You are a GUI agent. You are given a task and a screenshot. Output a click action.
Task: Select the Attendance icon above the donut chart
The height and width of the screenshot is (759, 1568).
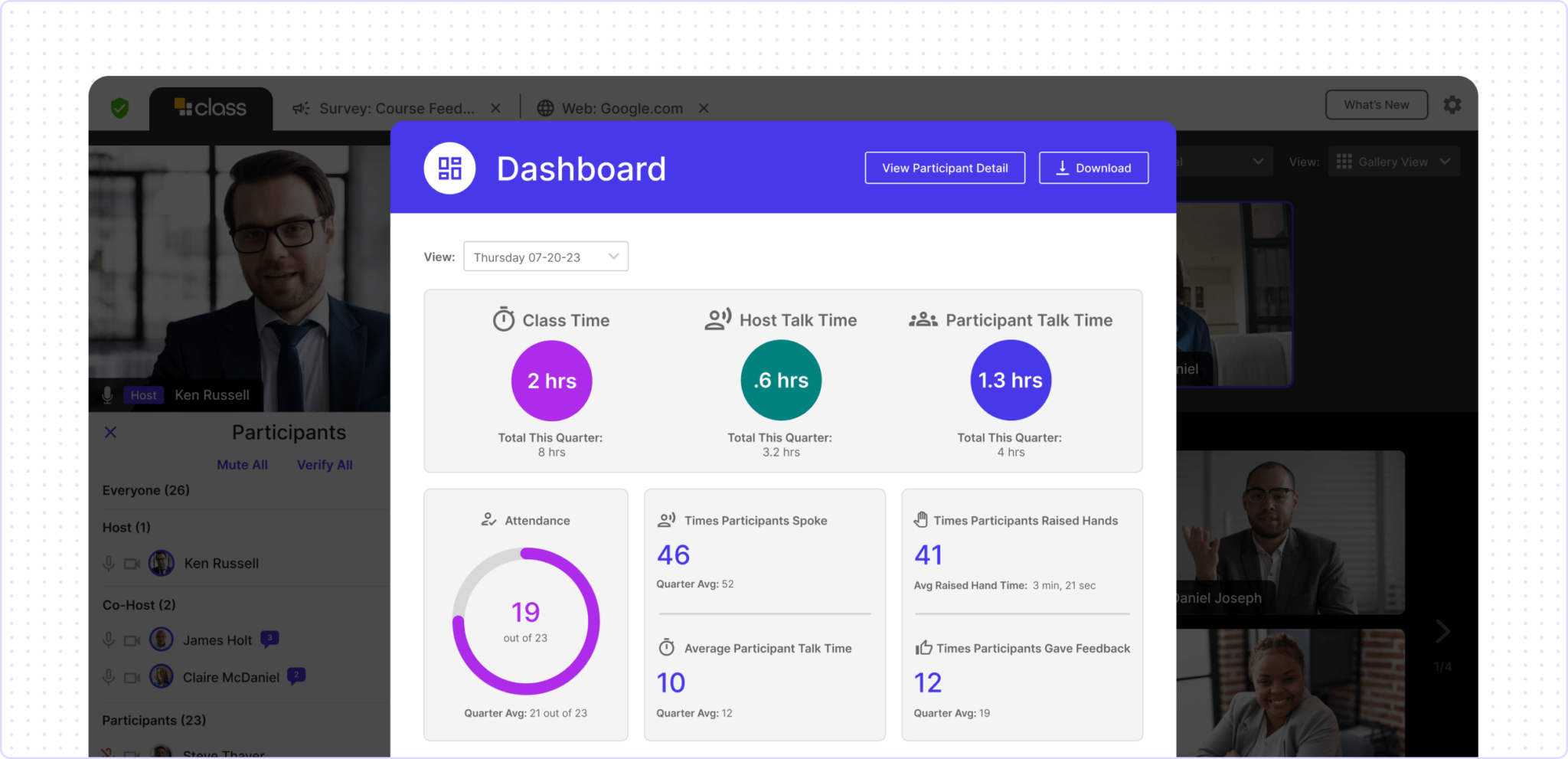tap(488, 519)
